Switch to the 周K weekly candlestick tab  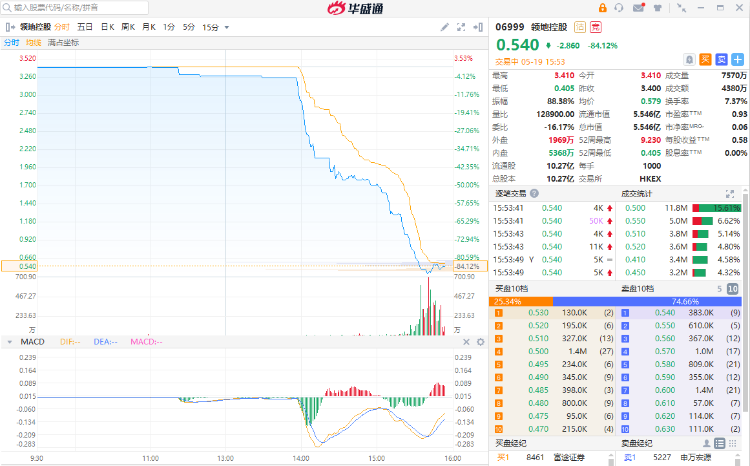(128, 27)
